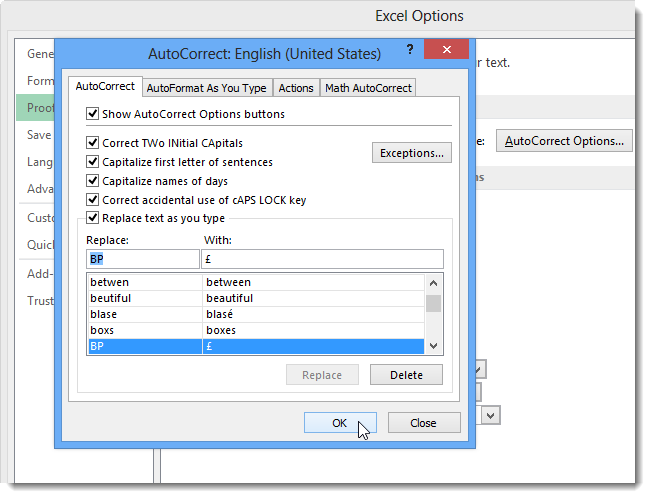Select the highlighted 'BP' list entry
The image size is (650, 498).
256,346
